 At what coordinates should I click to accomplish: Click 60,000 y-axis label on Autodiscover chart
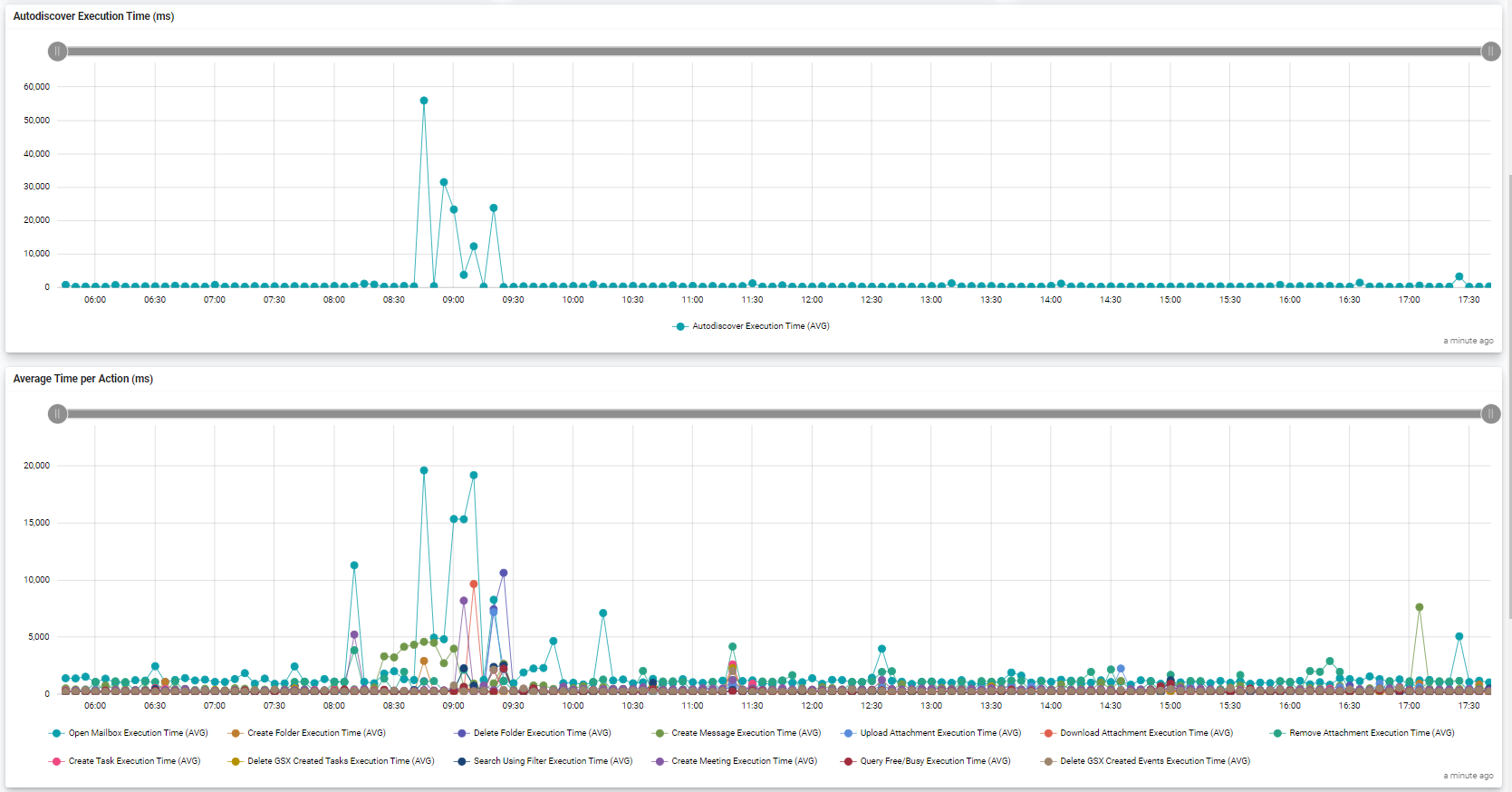(37, 87)
